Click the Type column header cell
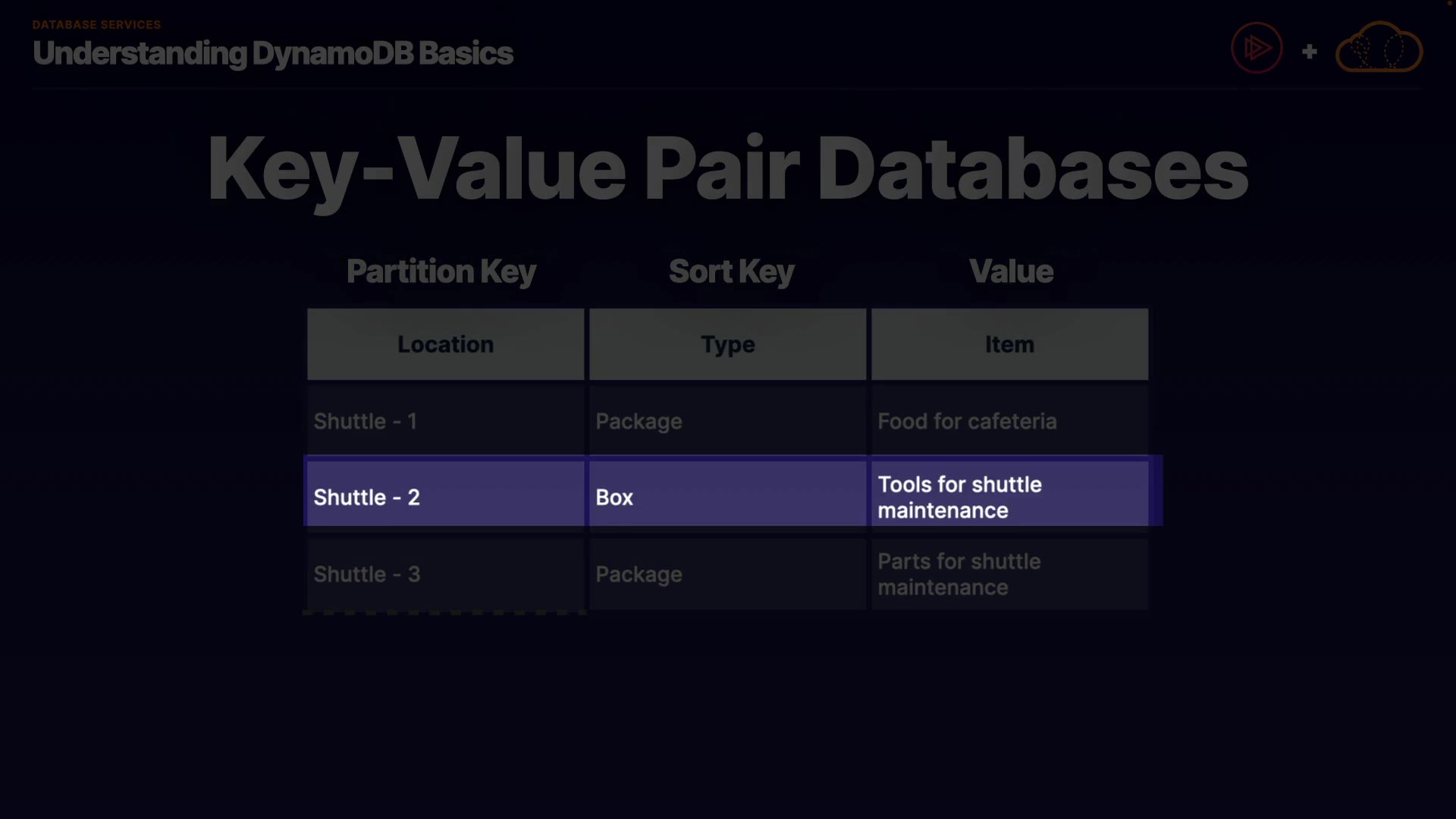 (x=727, y=344)
